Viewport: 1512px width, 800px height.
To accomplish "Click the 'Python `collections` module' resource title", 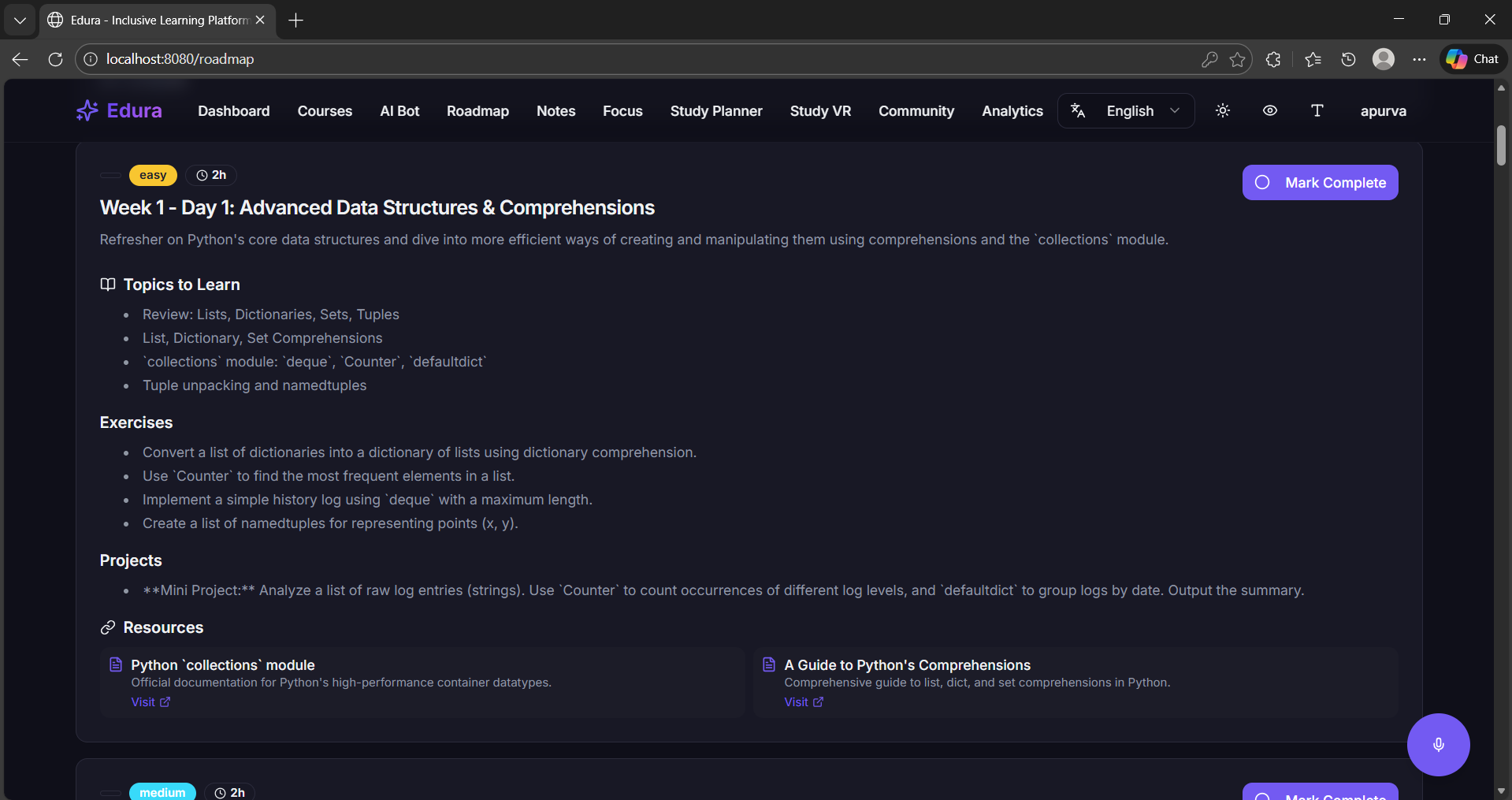I will click(x=223, y=665).
